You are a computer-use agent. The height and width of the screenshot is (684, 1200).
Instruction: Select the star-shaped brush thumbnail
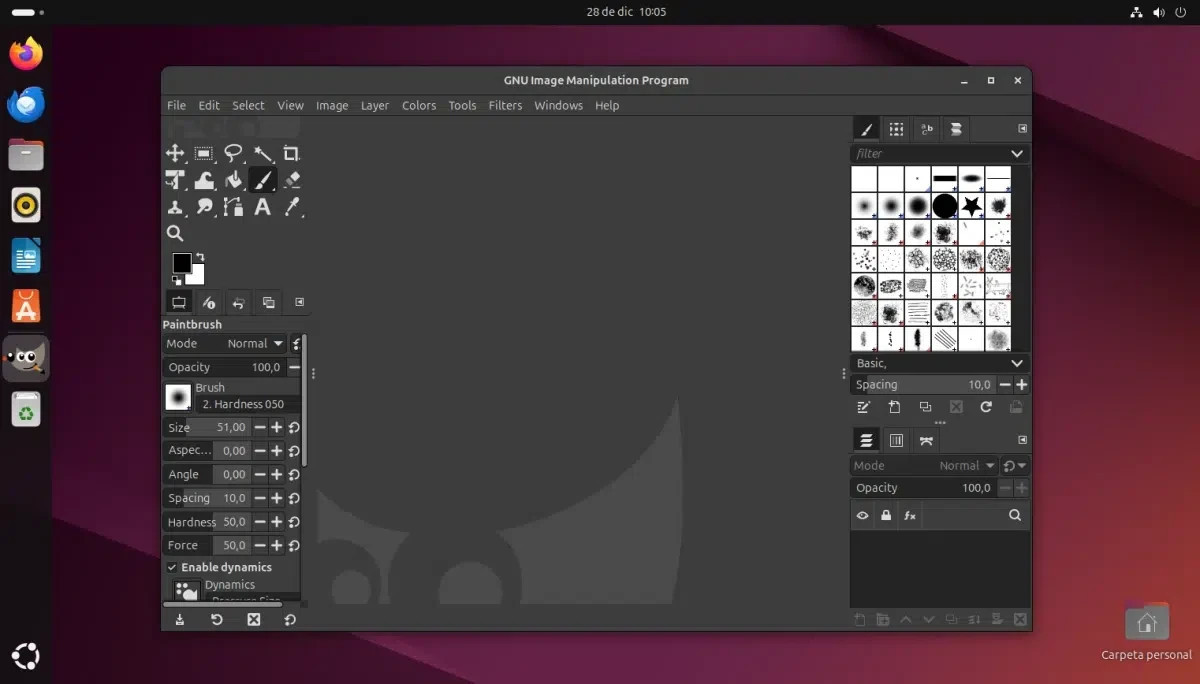pyautogui.click(x=971, y=206)
